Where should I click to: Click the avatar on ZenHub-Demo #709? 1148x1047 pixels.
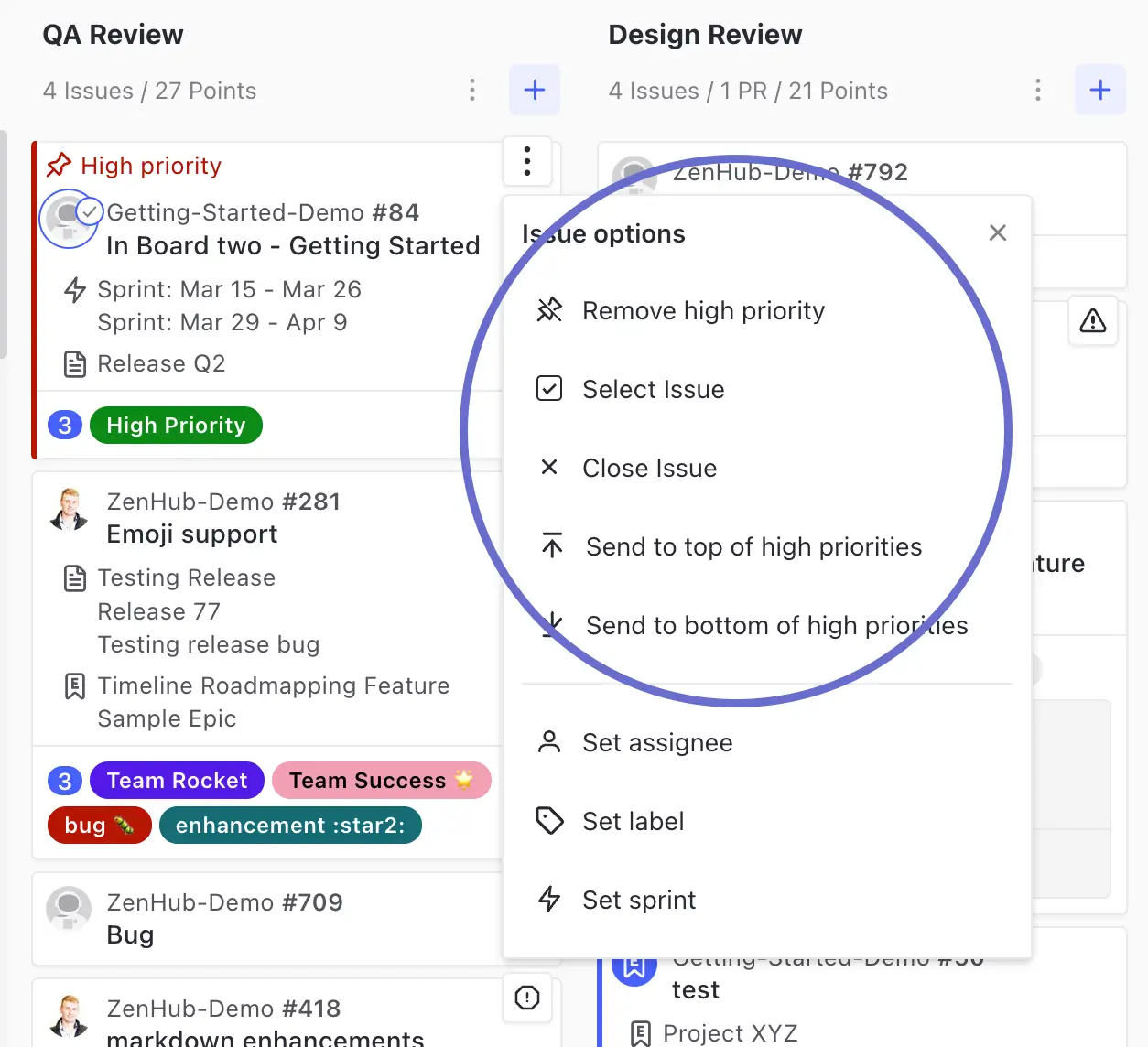click(x=69, y=909)
